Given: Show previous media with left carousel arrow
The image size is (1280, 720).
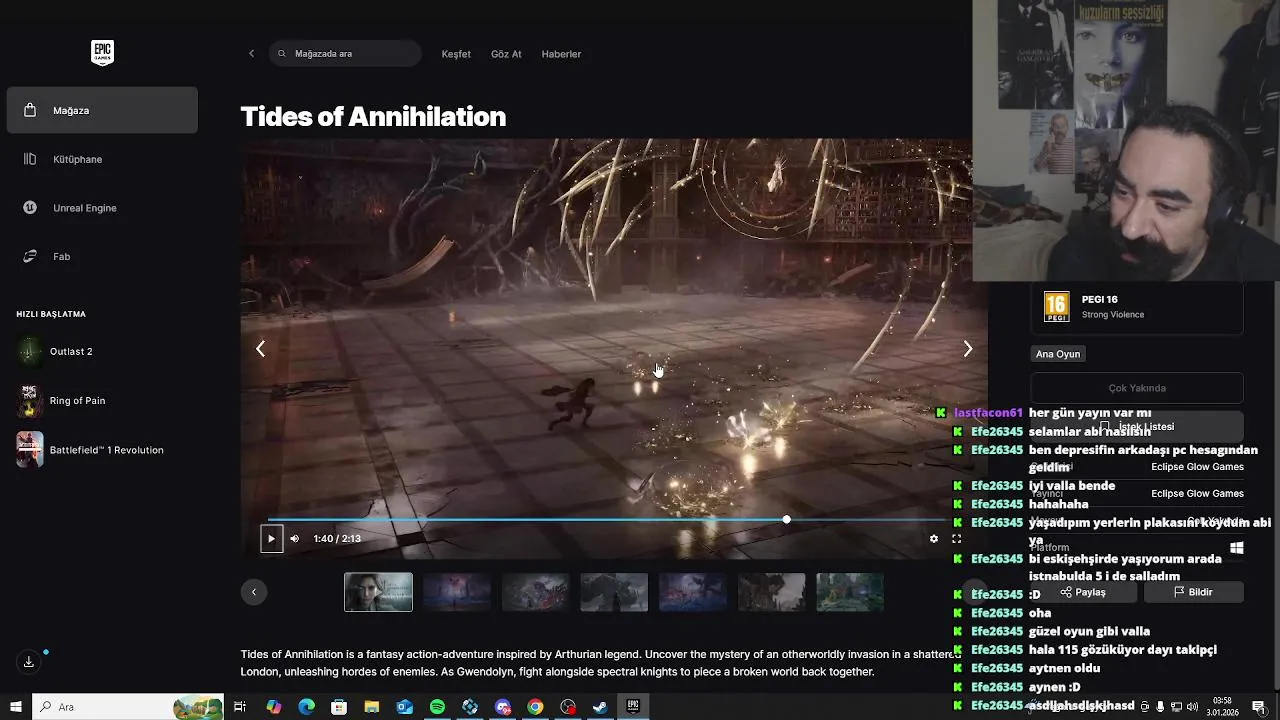Looking at the screenshot, I should point(260,349).
